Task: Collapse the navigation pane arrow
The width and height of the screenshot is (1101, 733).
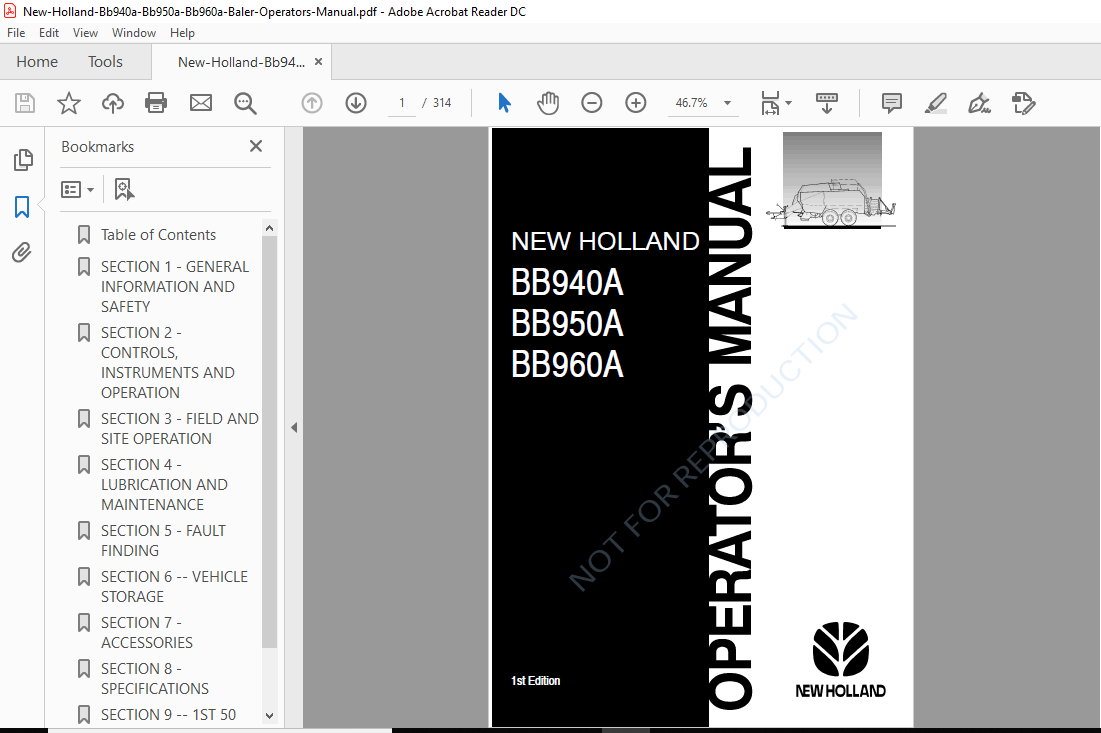Action: [294, 428]
